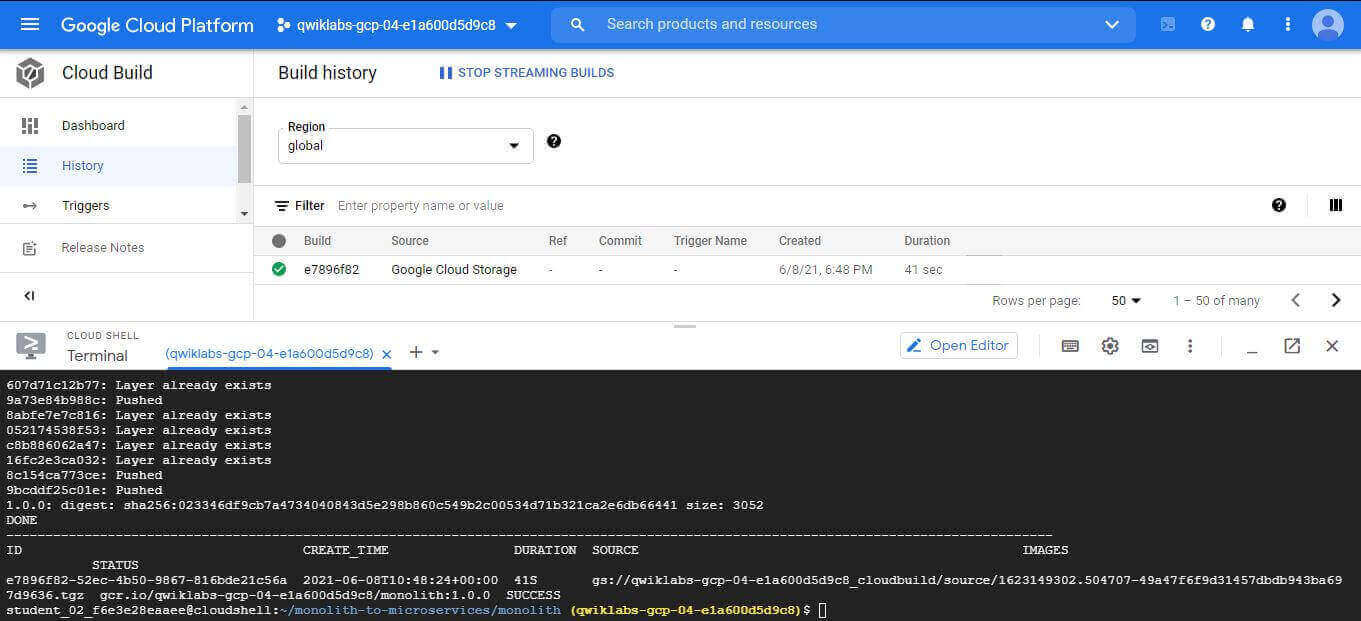This screenshot has width=1361, height=621.
Task: Open build e7896f82 details
Action: [331, 269]
